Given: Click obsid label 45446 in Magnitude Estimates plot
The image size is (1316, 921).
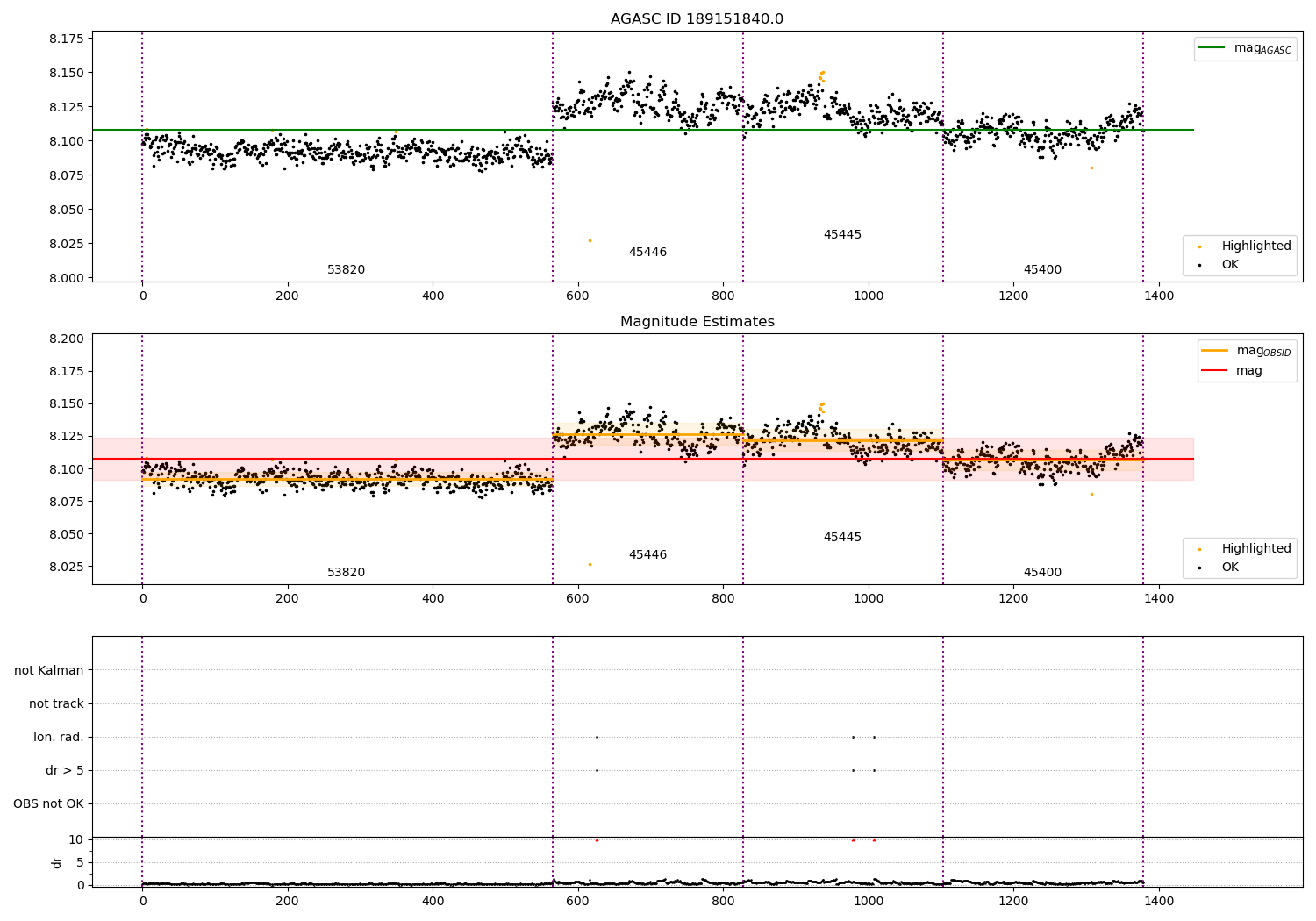Looking at the screenshot, I should coord(647,555).
